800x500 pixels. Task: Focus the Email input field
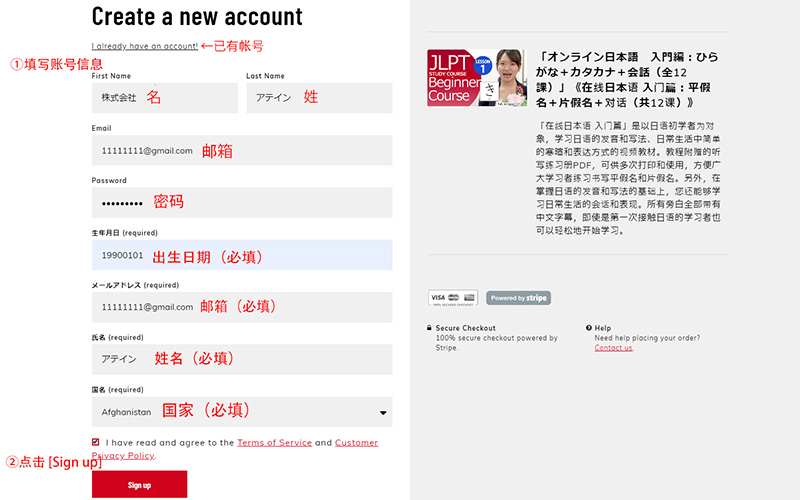click(x=241, y=150)
